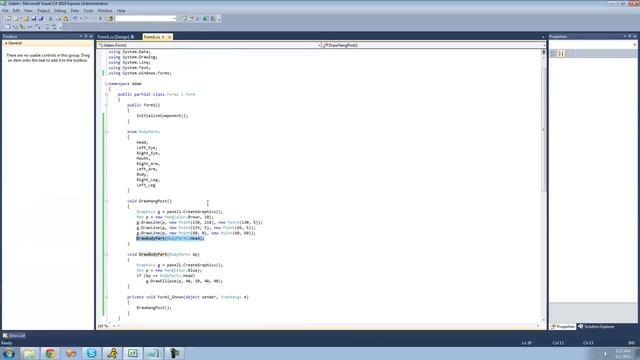Click the Open File folder icon
This screenshot has height=360, width=640.
(x=26, y=19)
